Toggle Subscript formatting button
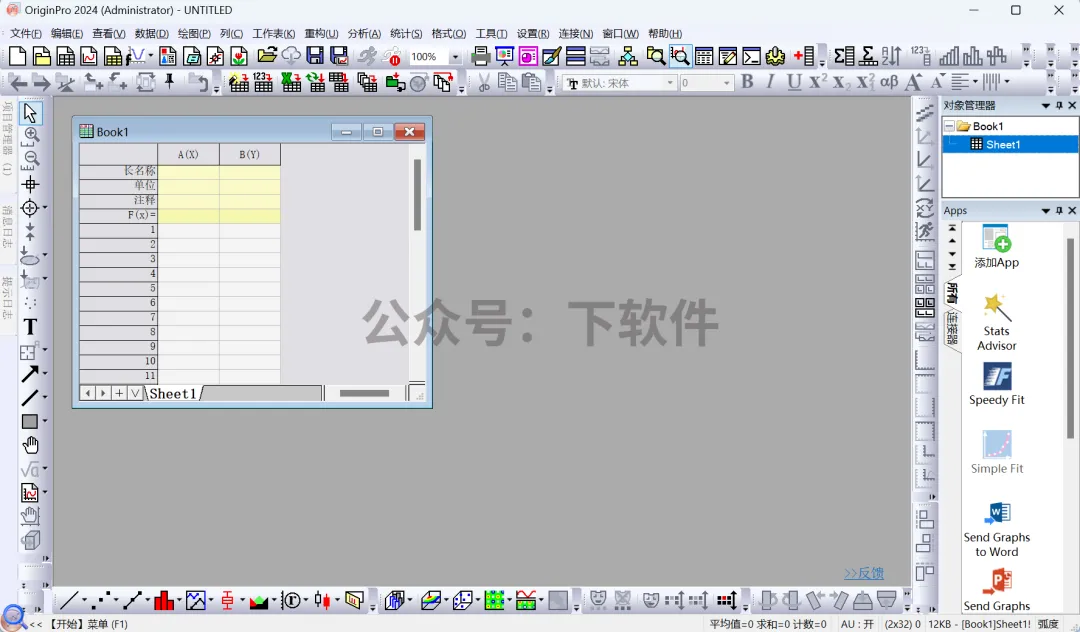 [x=840, y=83]
